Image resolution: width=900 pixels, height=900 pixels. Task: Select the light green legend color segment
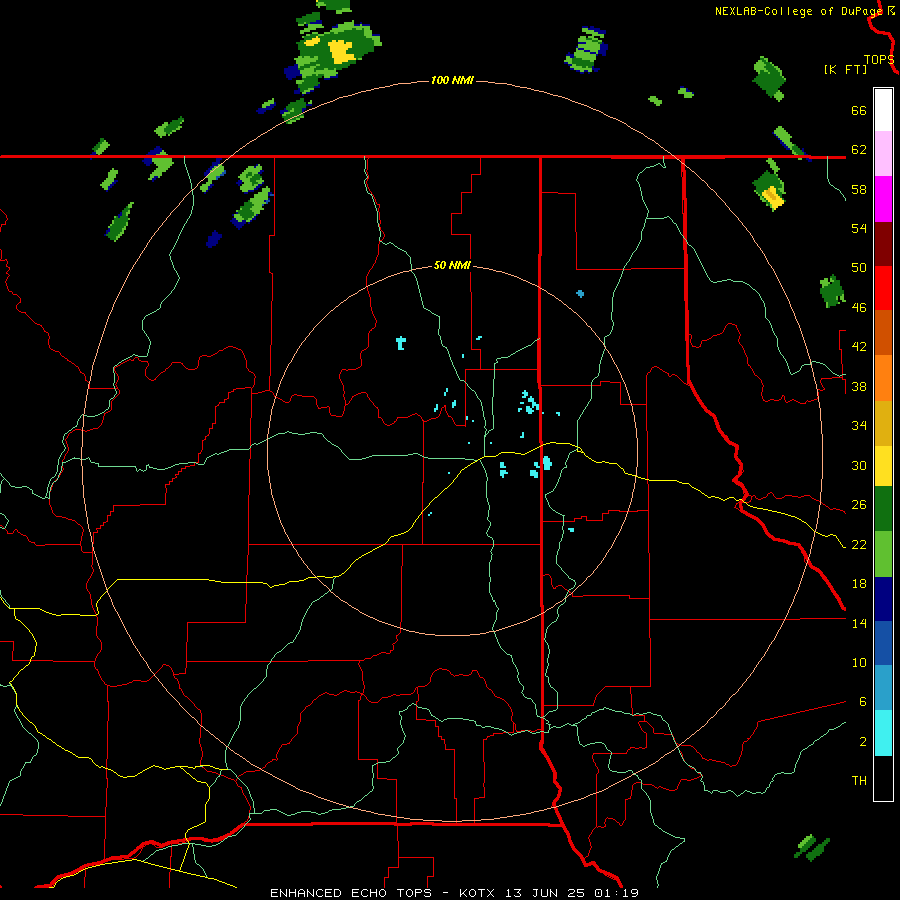[883, 554]
